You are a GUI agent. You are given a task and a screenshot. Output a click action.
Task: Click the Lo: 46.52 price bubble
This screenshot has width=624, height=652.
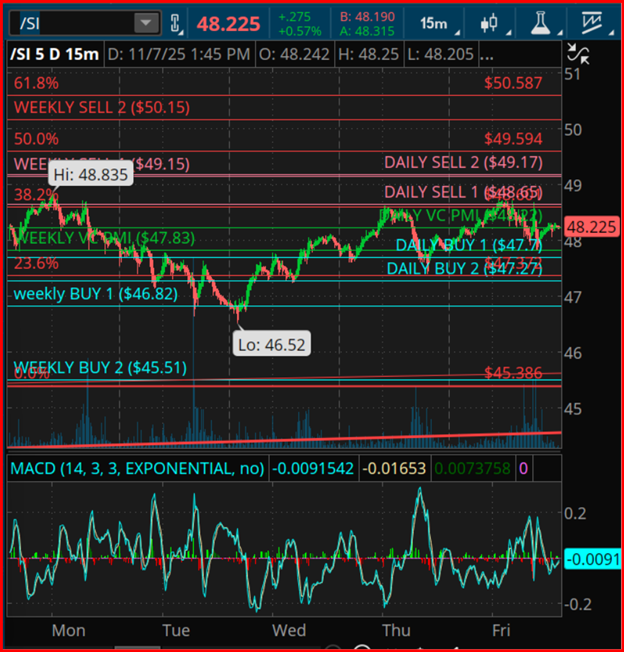point(271,344)
